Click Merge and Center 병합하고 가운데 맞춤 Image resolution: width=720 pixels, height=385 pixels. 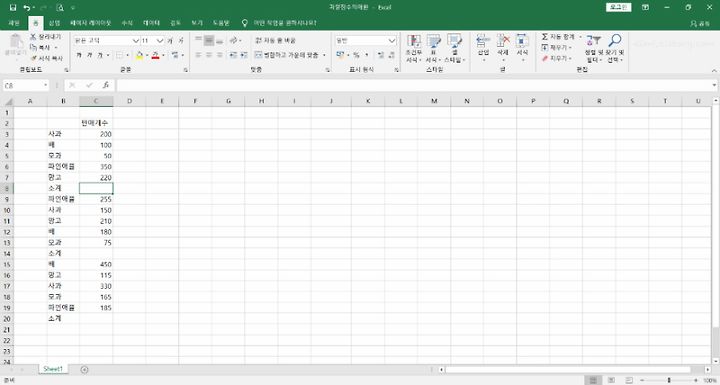[287, 55]
